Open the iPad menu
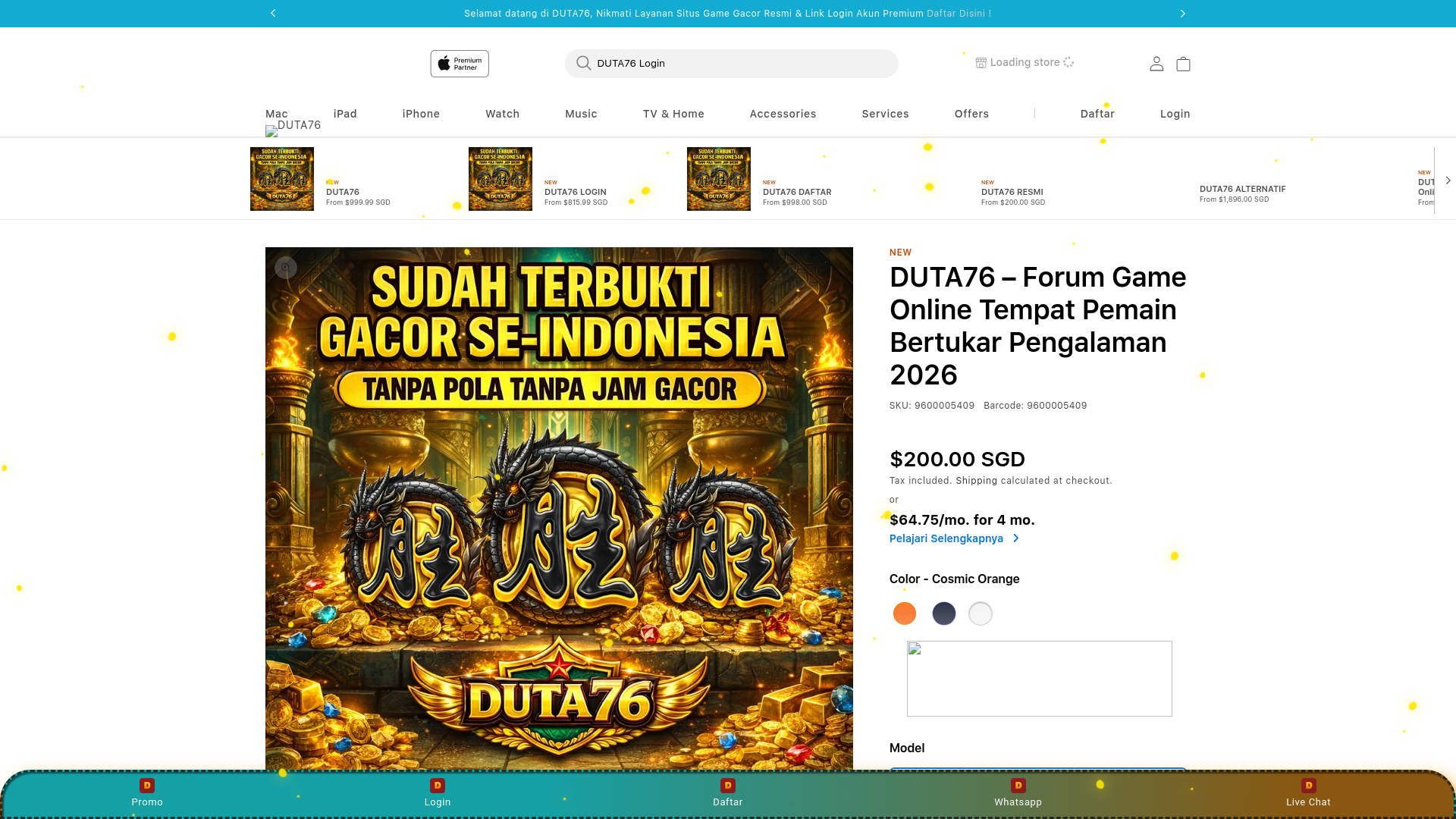The width and height of the screenshot is (1456, 819). [x=345, y=114]
